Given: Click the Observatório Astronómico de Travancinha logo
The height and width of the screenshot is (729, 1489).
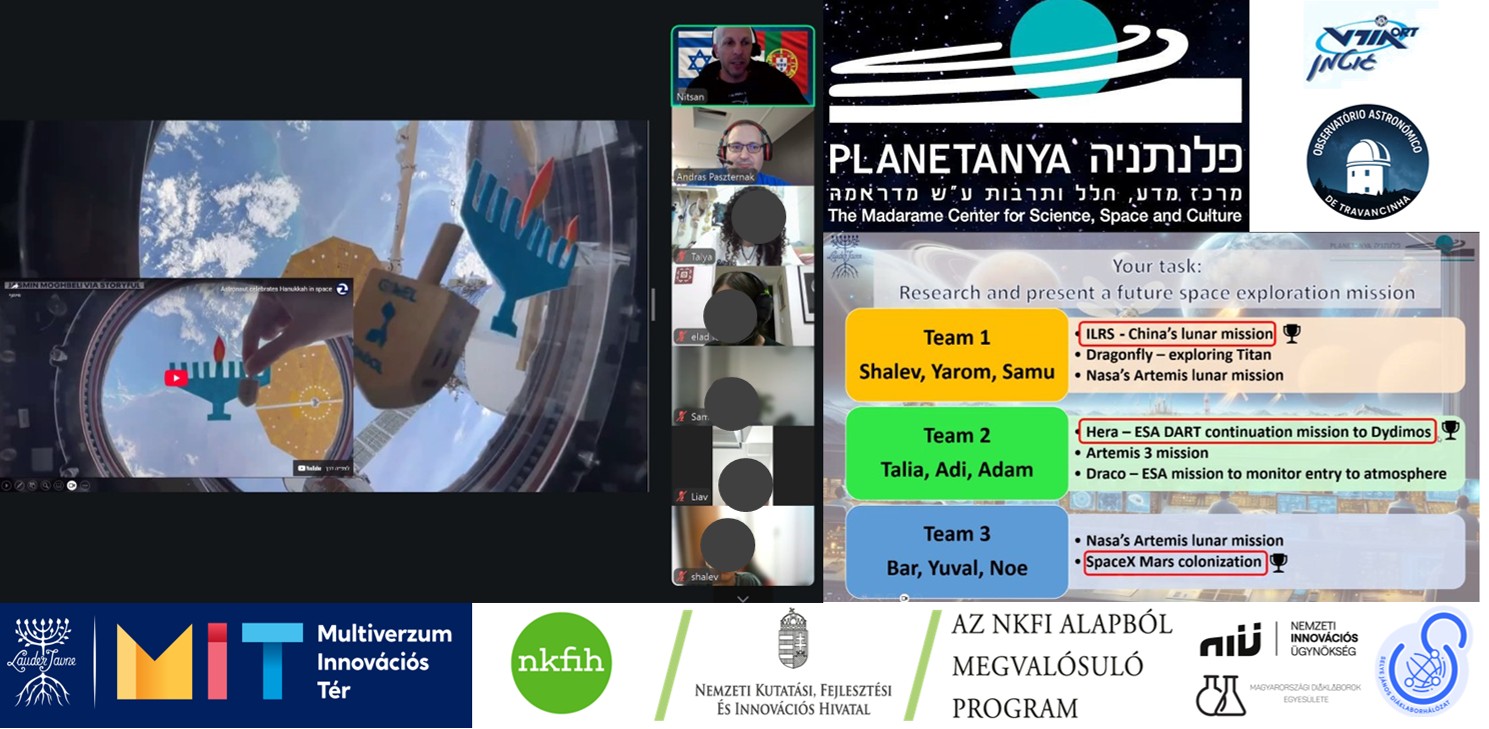Looking at the screenshot, I should (1367, 162).
